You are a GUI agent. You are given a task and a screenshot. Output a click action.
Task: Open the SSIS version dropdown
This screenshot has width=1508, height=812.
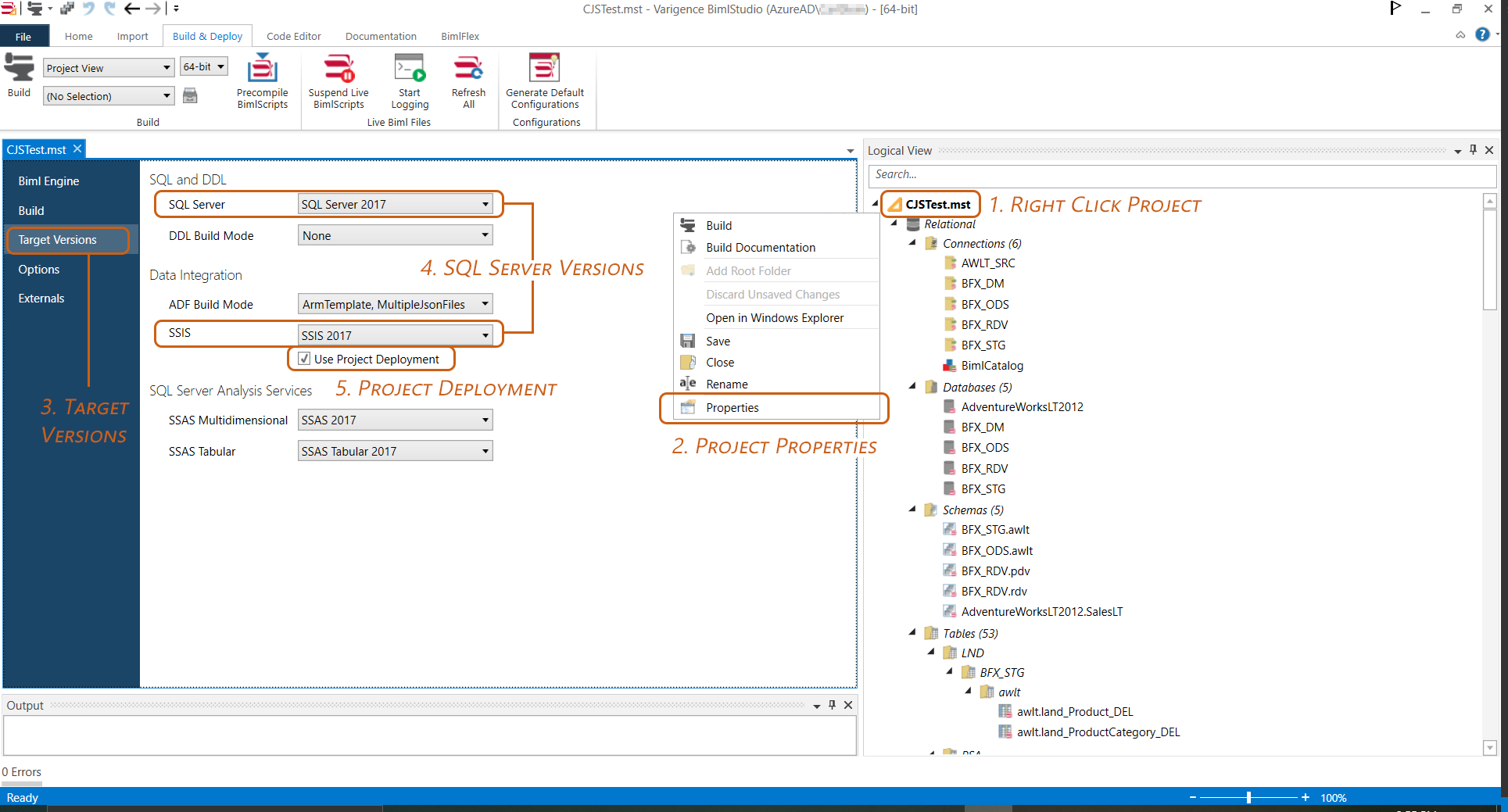tap(396, 335)
